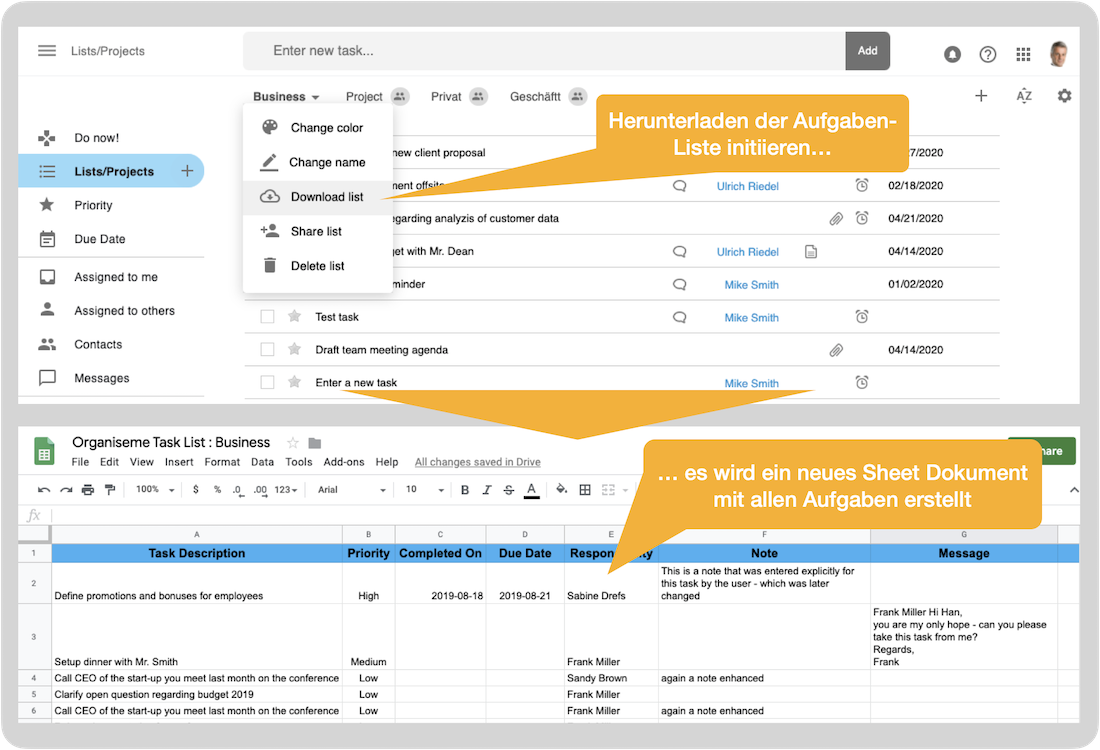The width and height of the screenshot is (1100, 750).
Task: Open the Sheets Add-ons menu
Action: pyautogui.click(x=344, y=462)
